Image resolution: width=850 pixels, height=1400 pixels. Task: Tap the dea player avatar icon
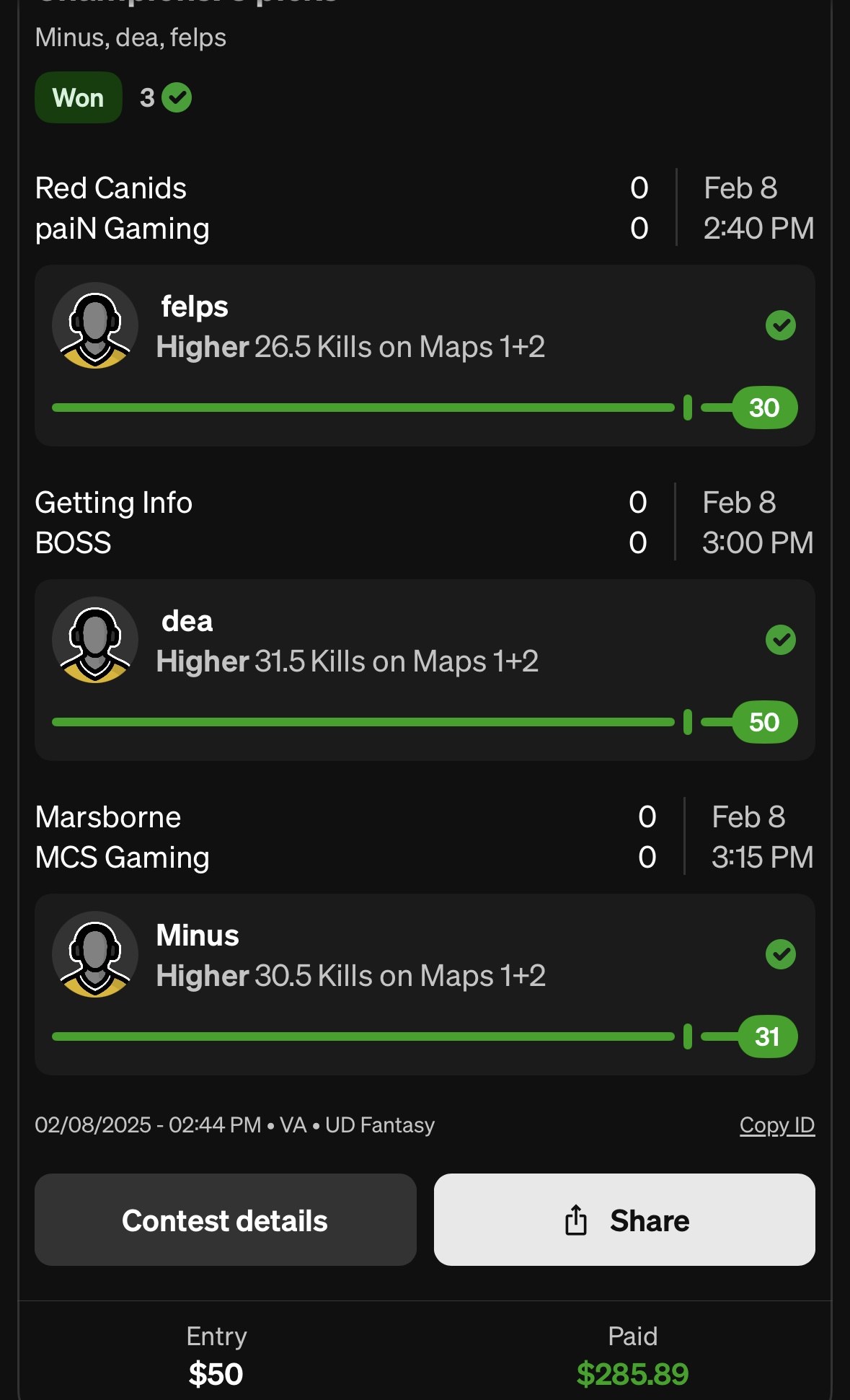pos(95,640)
